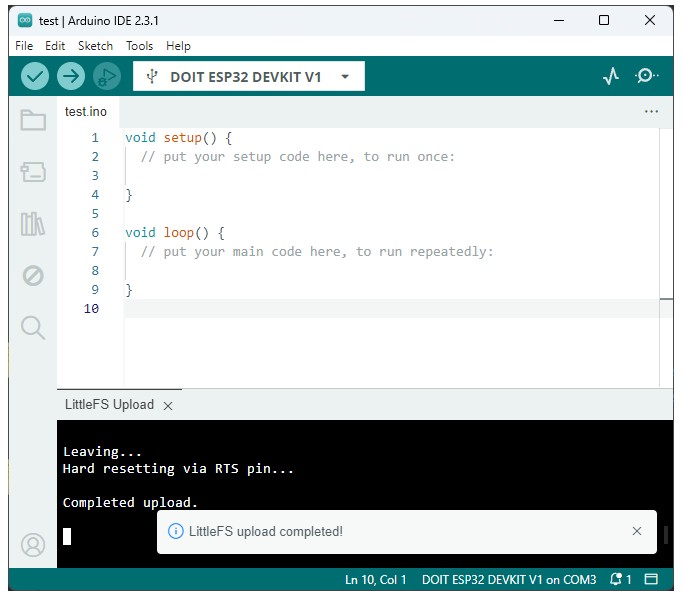Image resolution: width=684 pixels, height=601 pixels.
Task: Open the Debug sidebar panel
Action: click(33, 276)
